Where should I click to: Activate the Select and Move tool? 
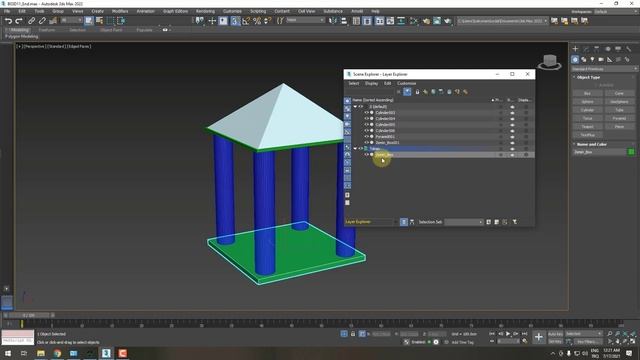(x=212, y=21)
